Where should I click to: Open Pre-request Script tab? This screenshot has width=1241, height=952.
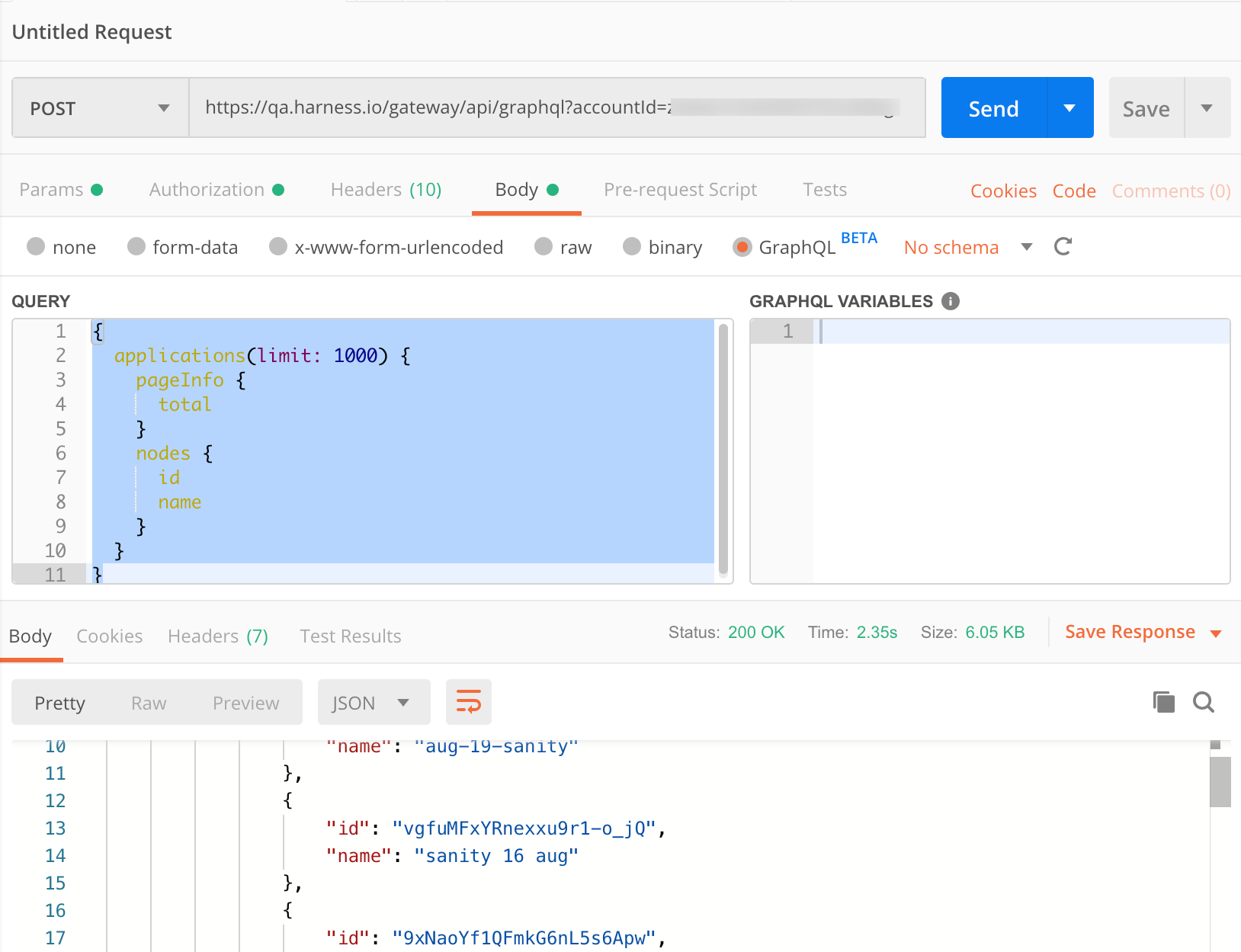[680, 189]
